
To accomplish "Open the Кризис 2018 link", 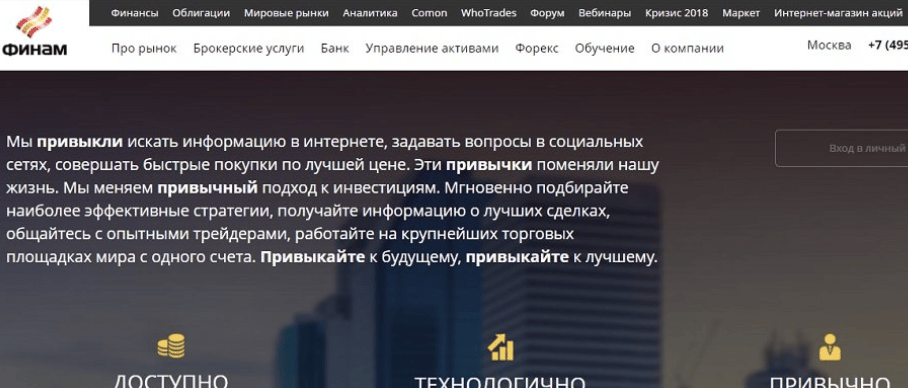I will coord(676,13).
